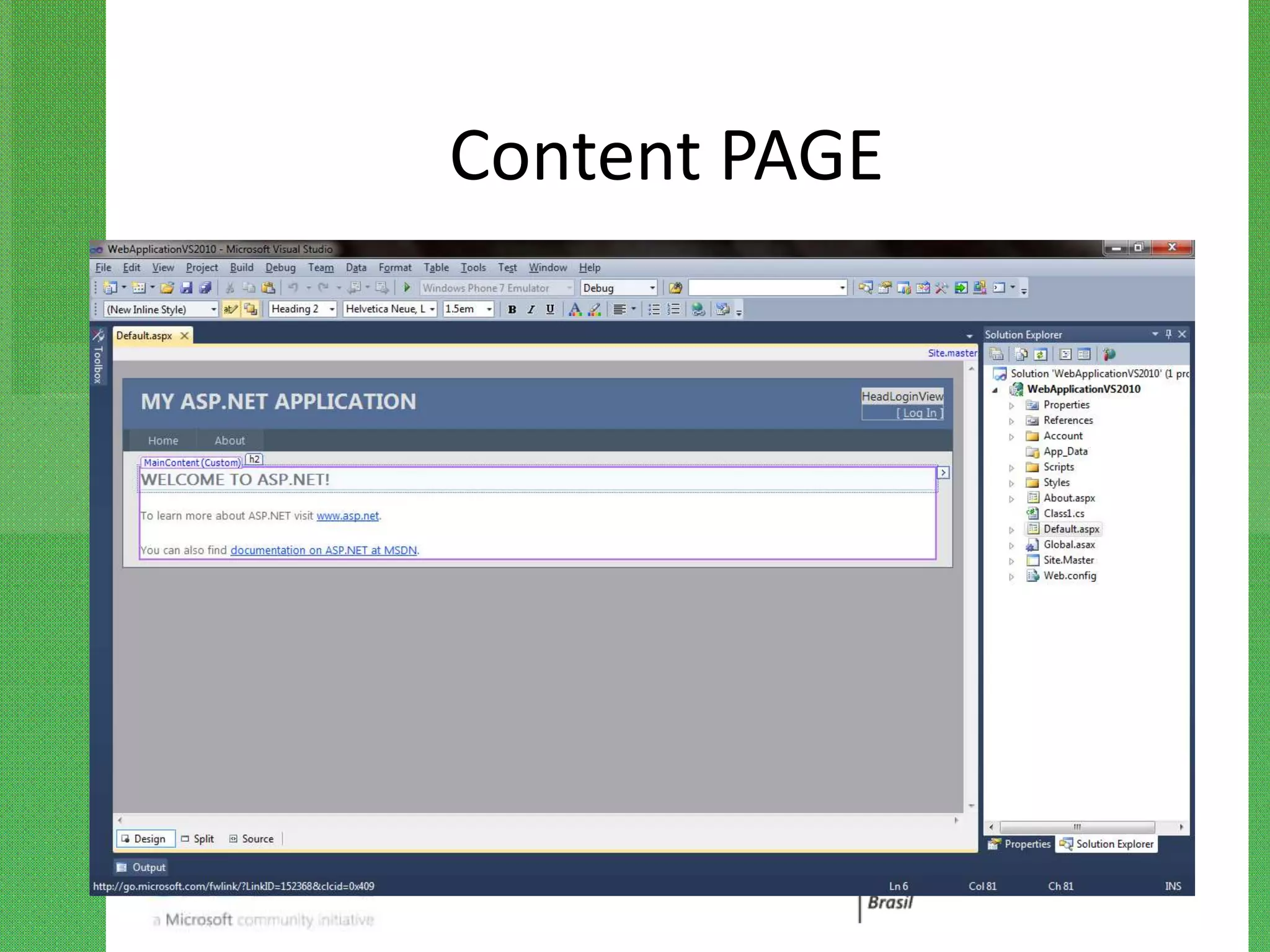Click the Log In link in header

(x=920, y=413)
